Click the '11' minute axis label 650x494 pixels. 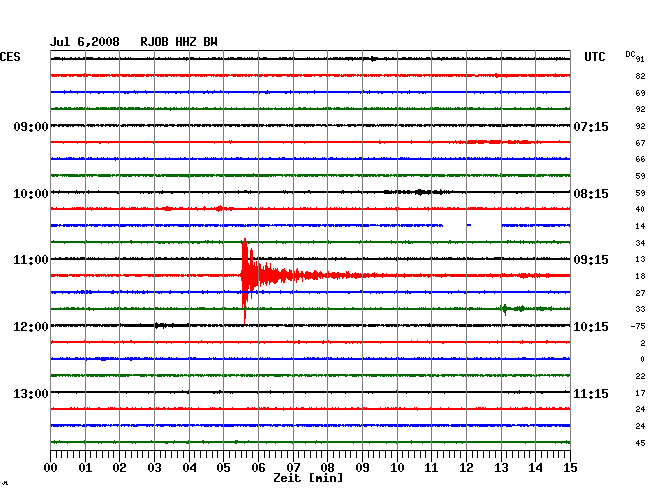point(431,468)
